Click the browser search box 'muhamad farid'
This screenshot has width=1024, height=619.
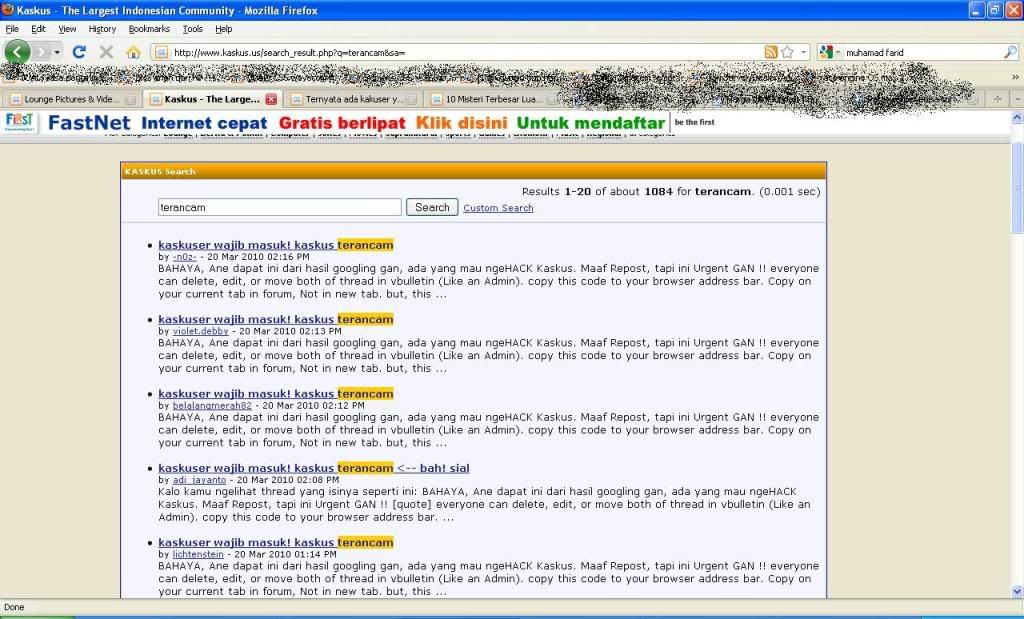tap(922, 53)
